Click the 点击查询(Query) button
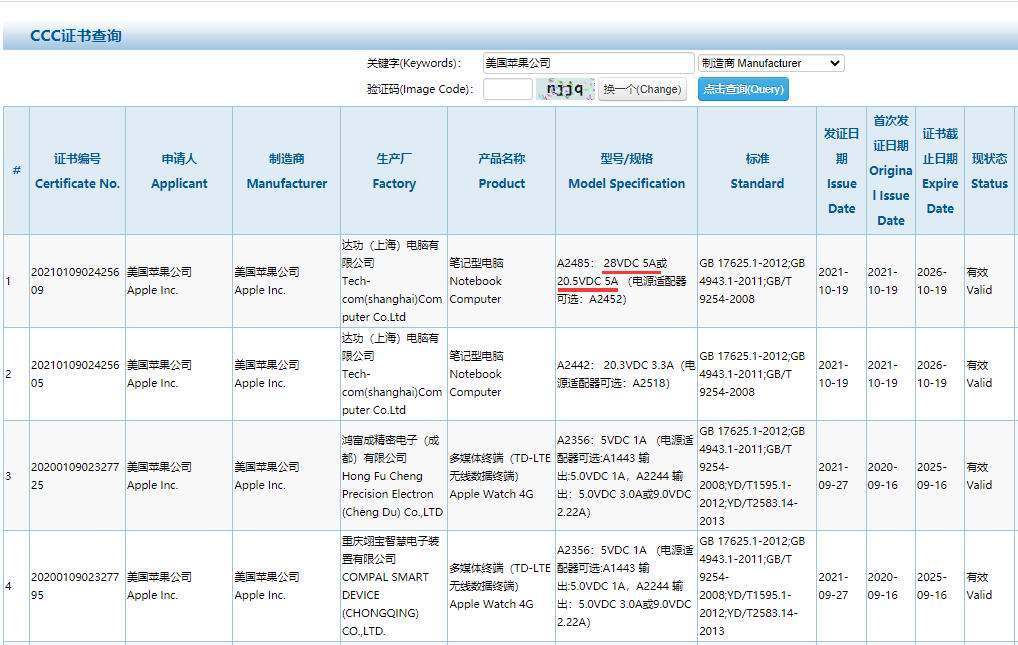This screenshot has width=1018, height=645. coord(743,89)
